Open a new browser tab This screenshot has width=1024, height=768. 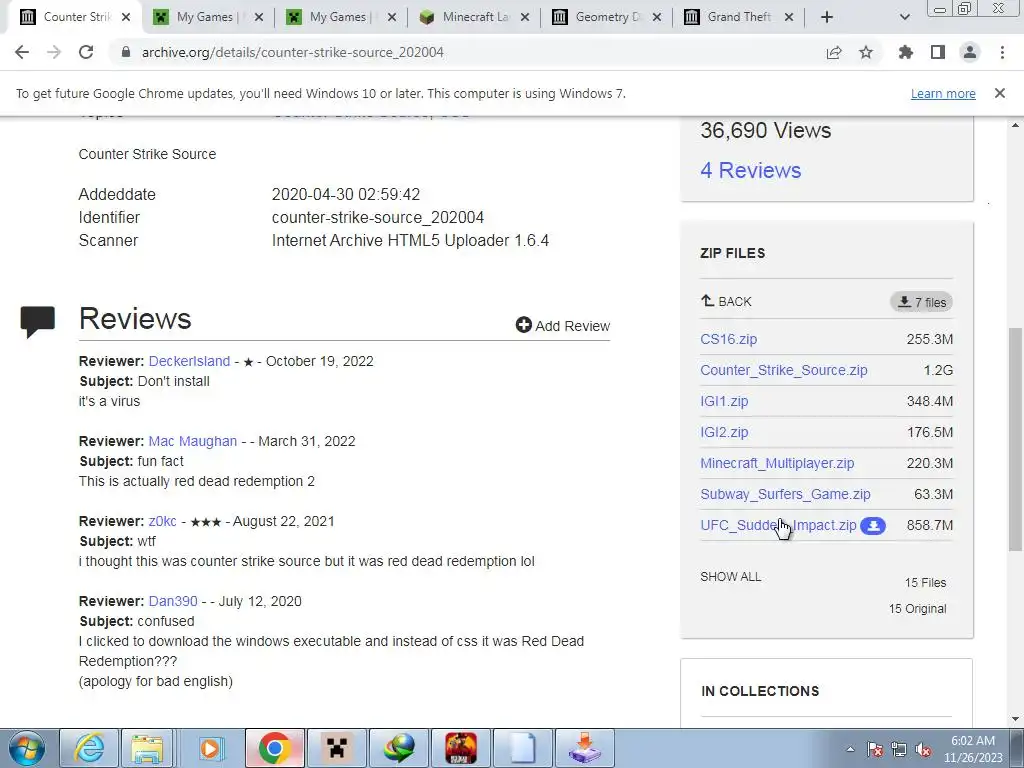(x=827, y=17)
